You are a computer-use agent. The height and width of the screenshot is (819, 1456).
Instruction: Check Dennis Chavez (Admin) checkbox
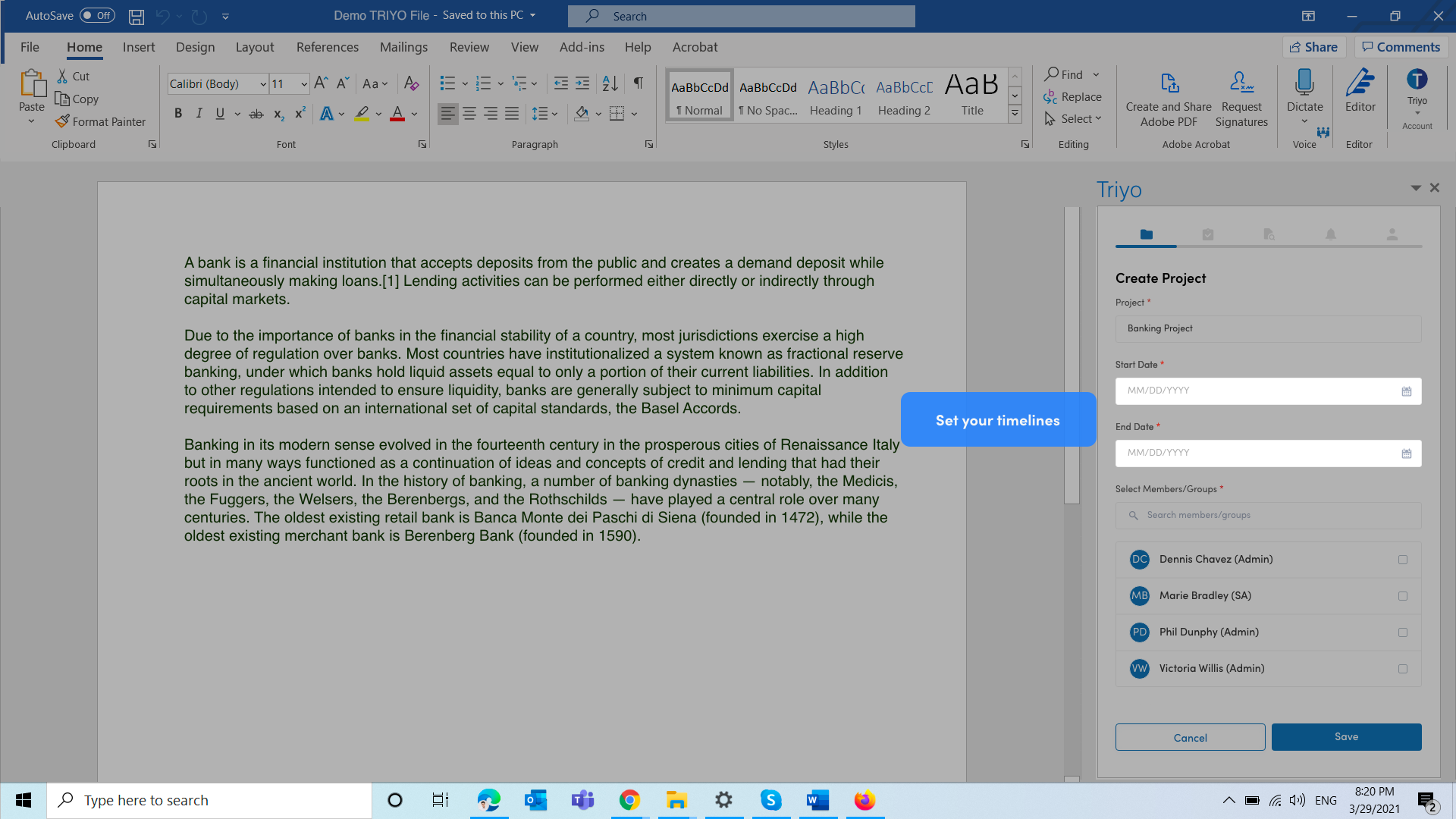coord(1403,560)
